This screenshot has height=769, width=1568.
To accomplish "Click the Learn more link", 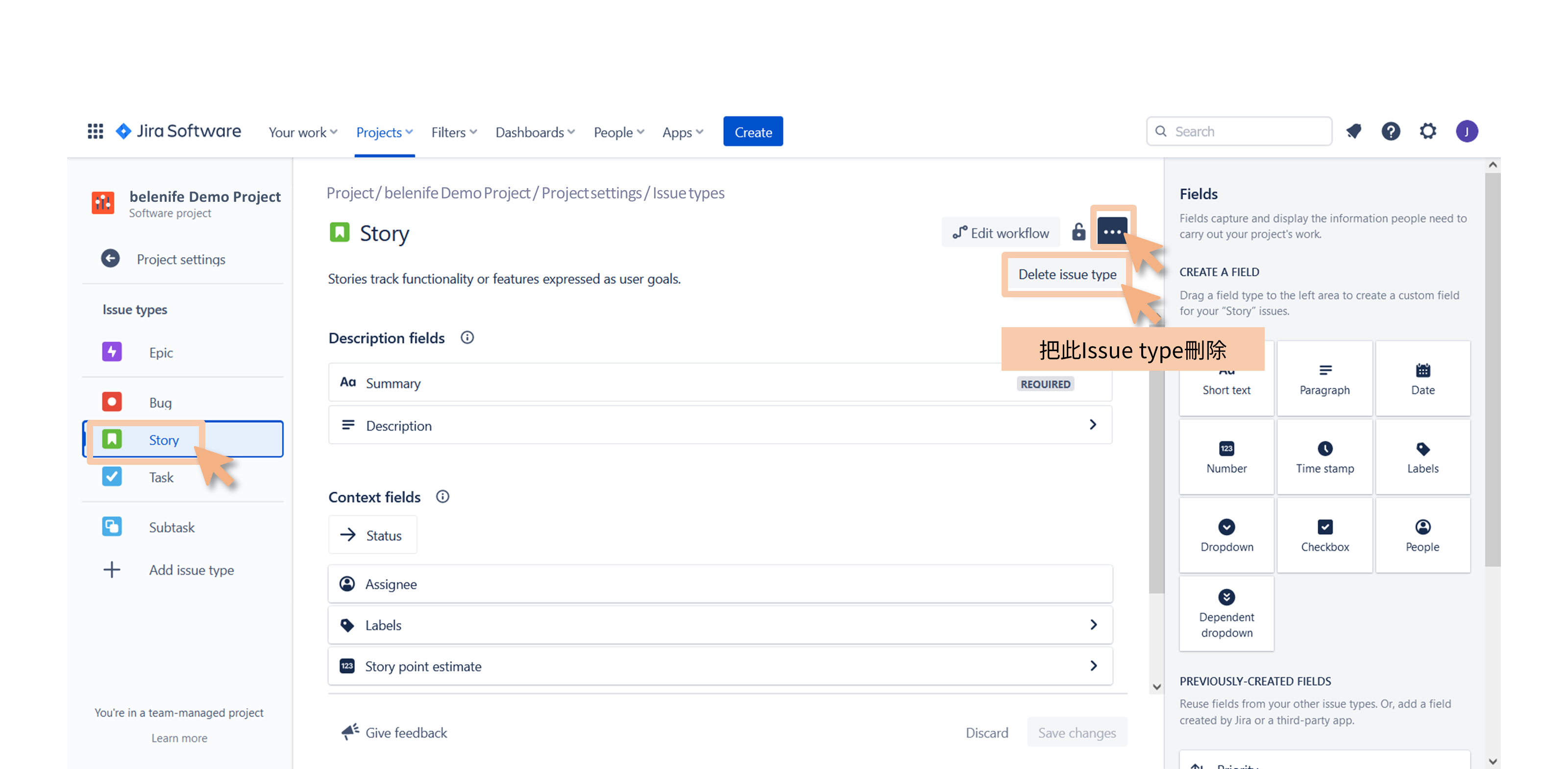I will (x=179, y=738).
